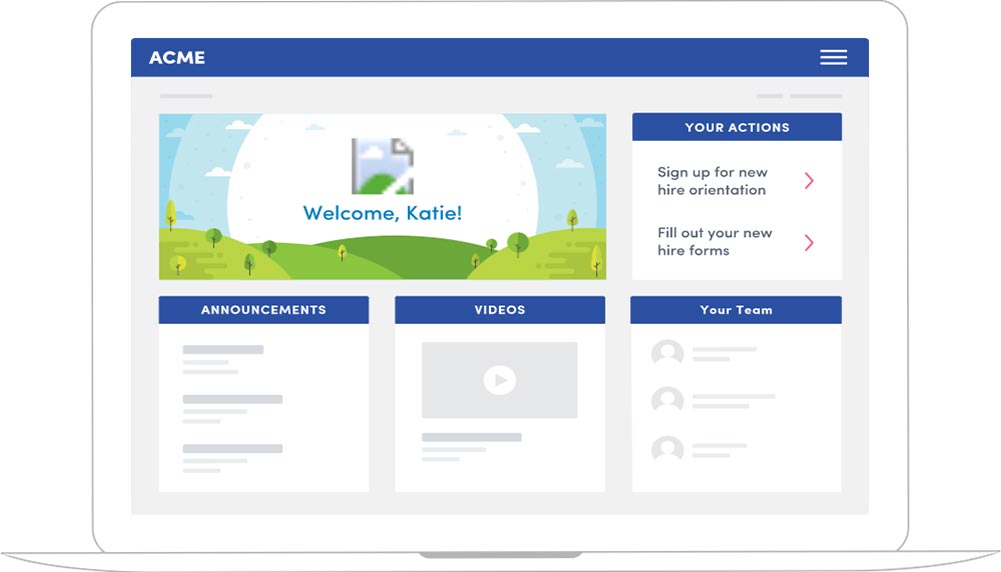
Task: Click the Your Team panel header
Action: tap(735, 310)
